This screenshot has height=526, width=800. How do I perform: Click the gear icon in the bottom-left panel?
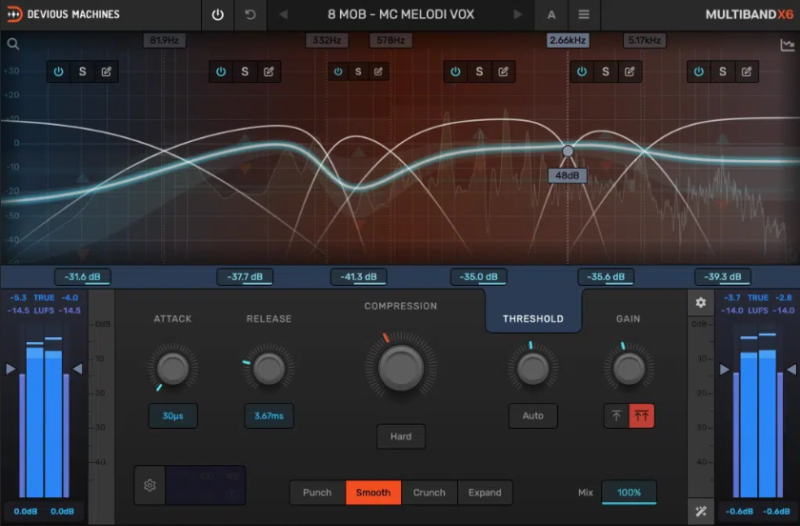[150, 485]
